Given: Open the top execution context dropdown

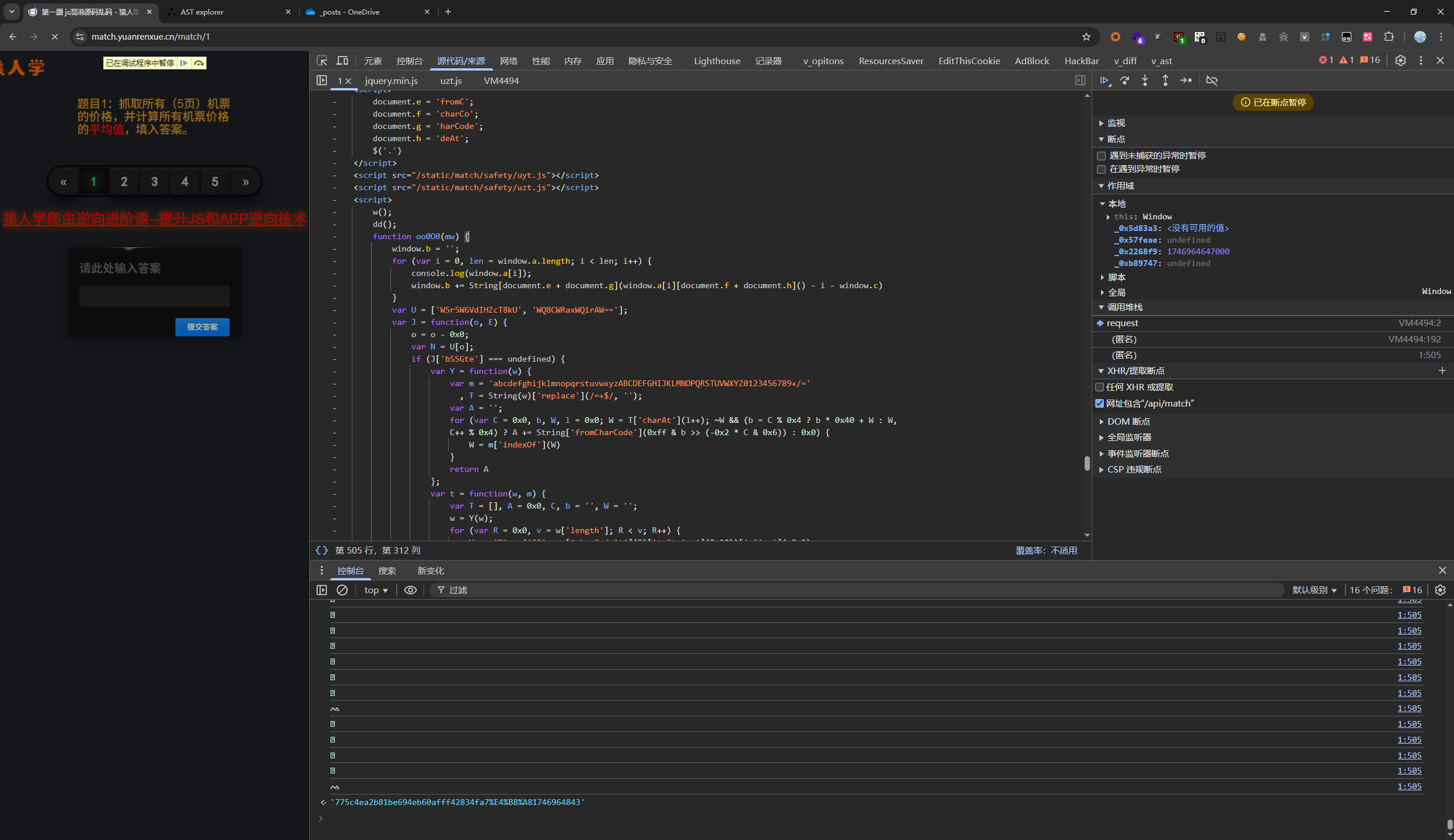Looking at the screenshot, I should coord(376,590).
